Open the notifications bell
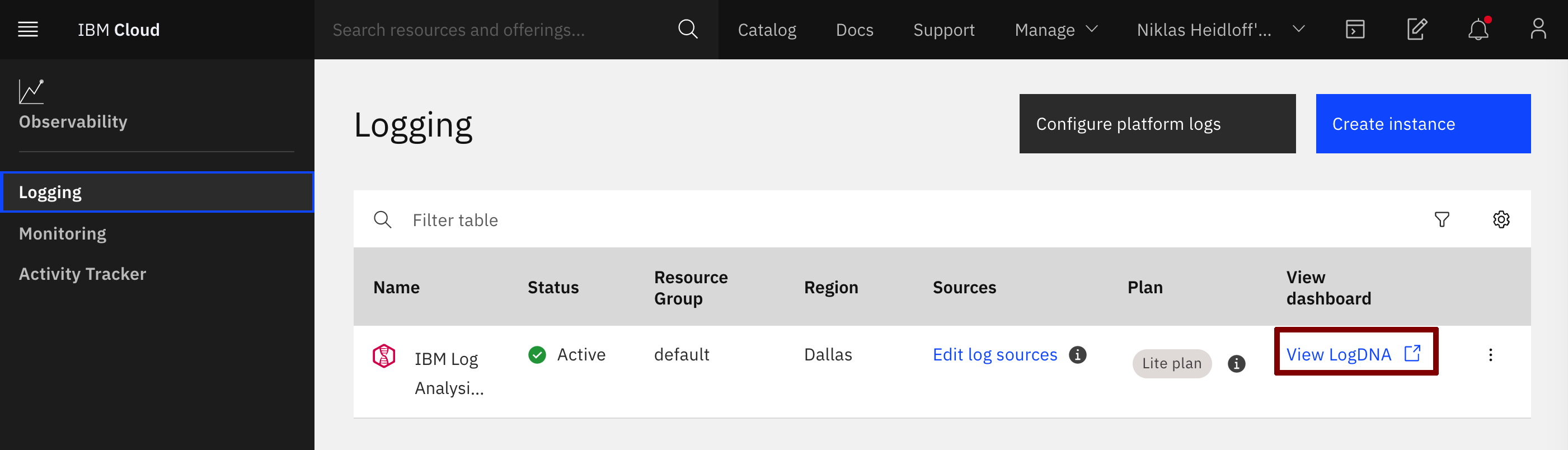Image resolution: width=1568 pixels, height=450 pixels. click(x=1478, y=29)
